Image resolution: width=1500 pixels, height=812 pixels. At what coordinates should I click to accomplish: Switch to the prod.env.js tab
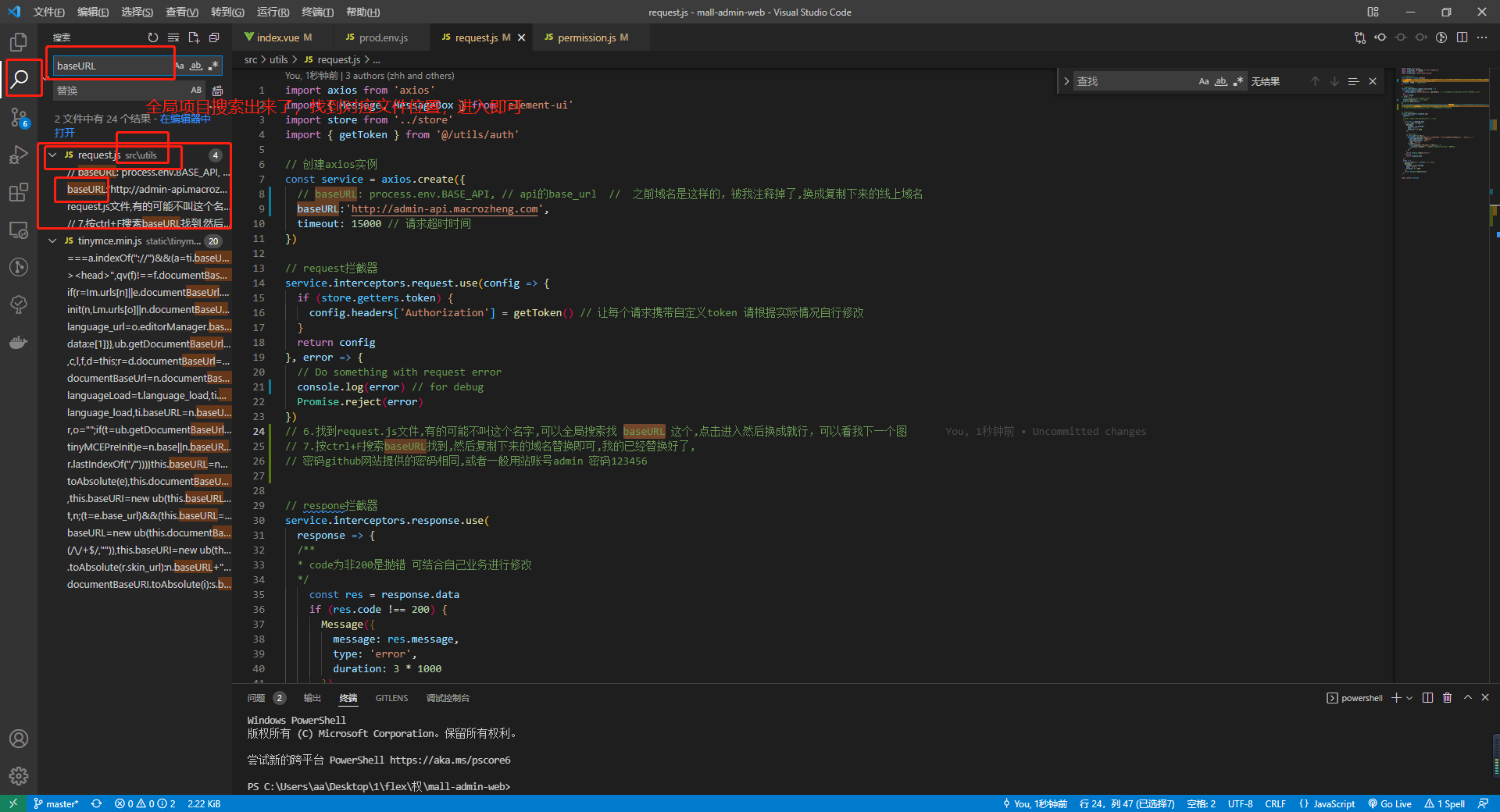383,37
